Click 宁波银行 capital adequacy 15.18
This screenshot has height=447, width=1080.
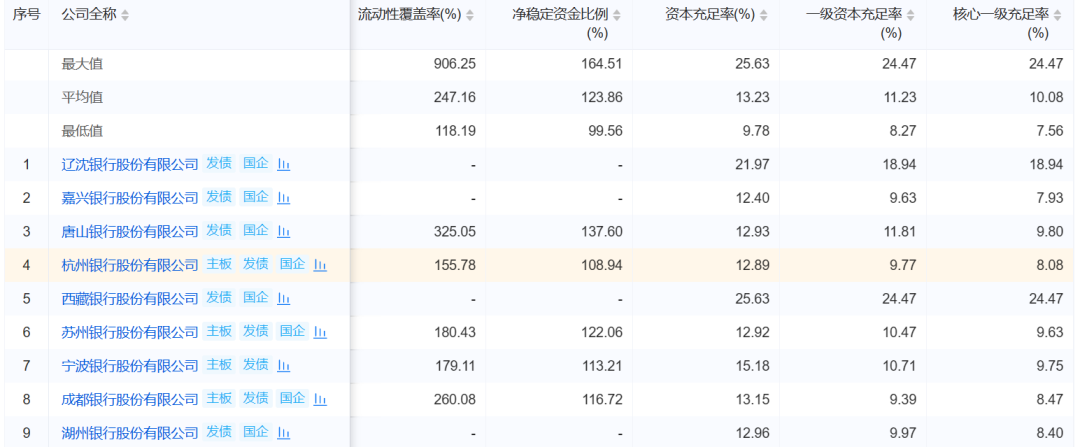(755, 366)
